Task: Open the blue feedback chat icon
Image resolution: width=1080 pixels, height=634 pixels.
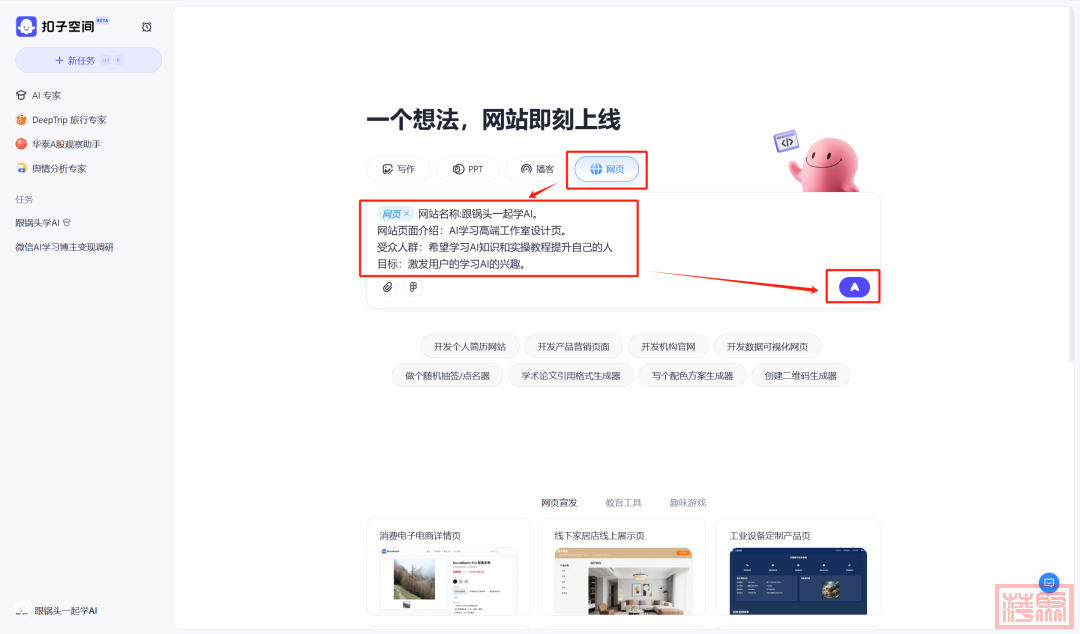Action: point(1048,583)
